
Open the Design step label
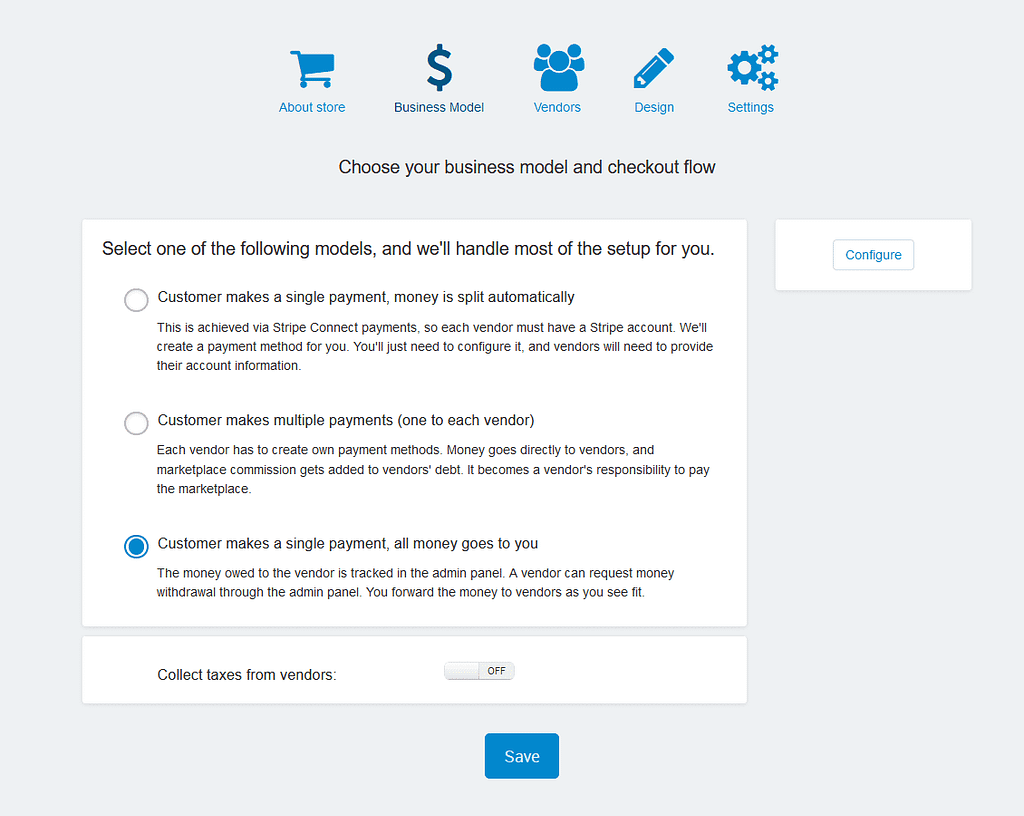click(654, 107)
